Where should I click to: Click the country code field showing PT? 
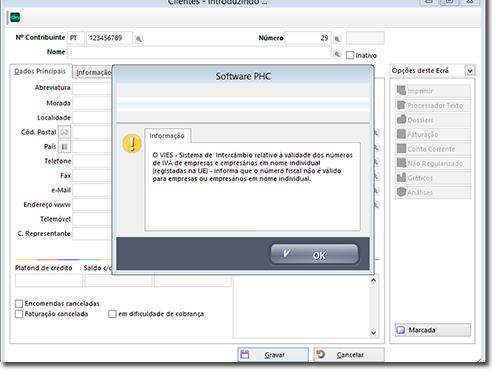pyautogui.click(x=76, y=38)
